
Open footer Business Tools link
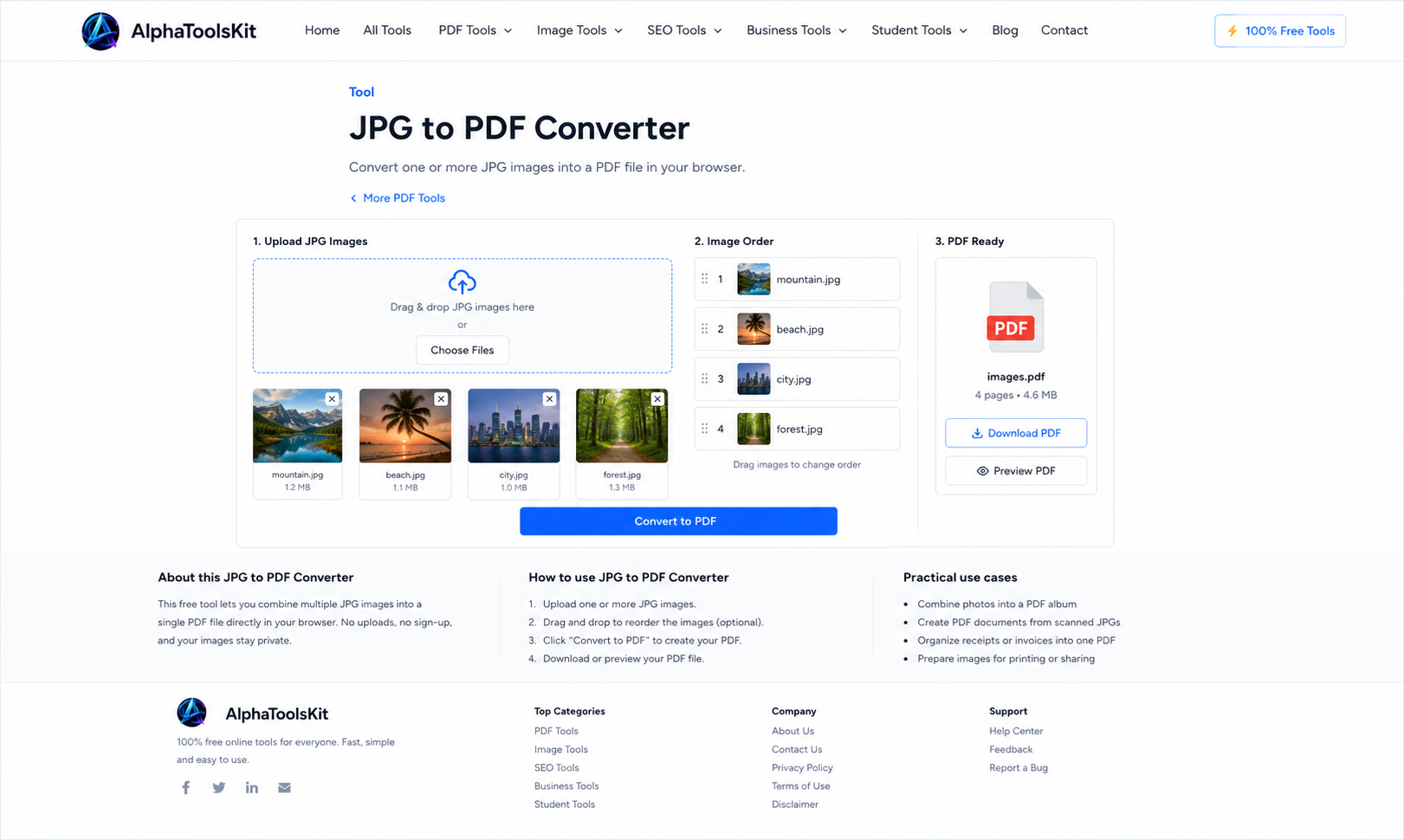tap(566, 785)
